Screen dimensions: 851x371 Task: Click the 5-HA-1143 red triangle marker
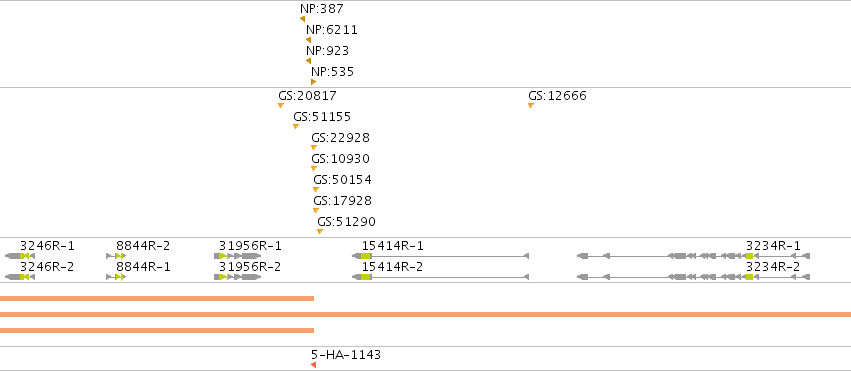tap(313, 365)
